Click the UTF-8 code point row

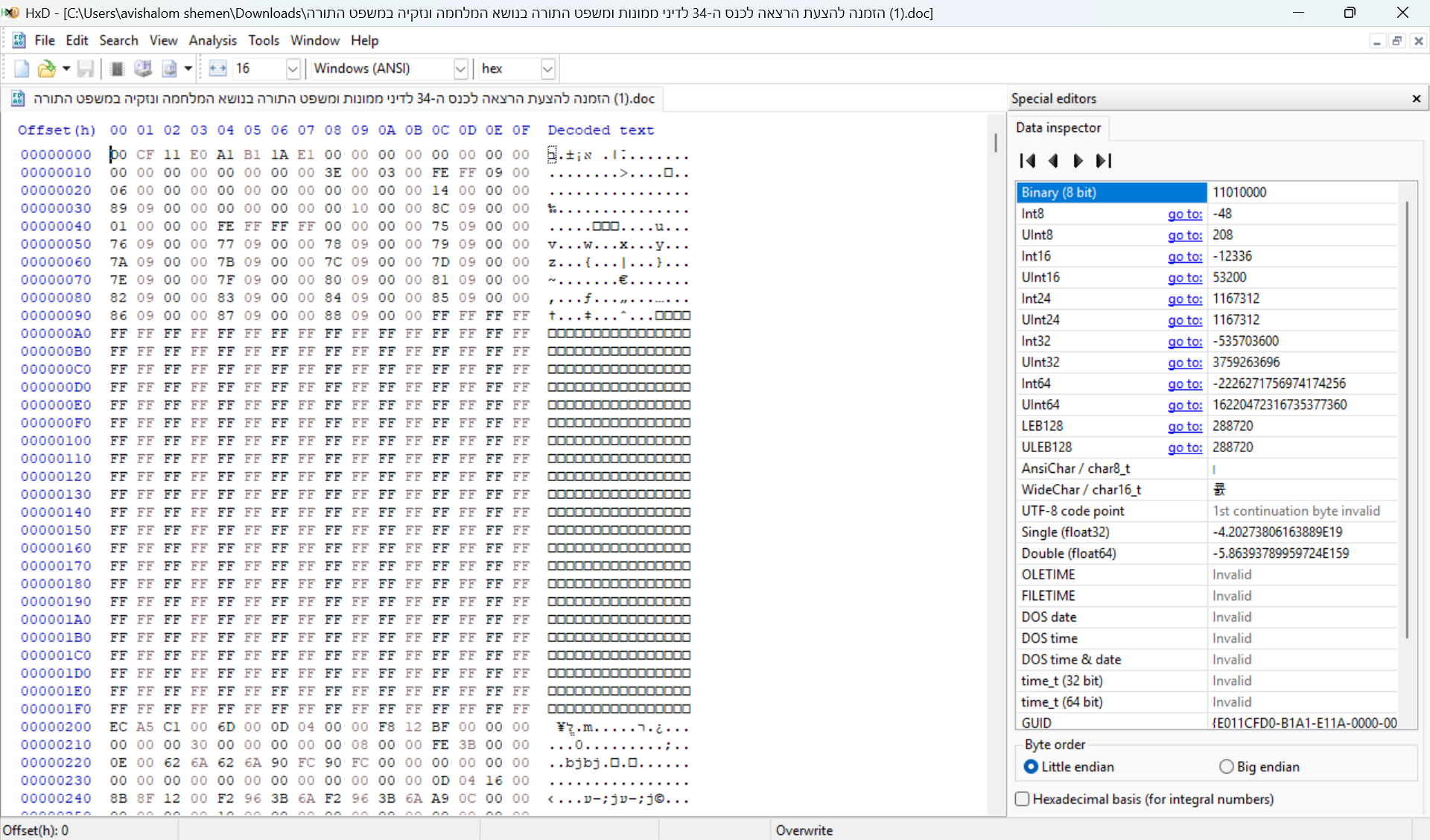point(1207,511)
